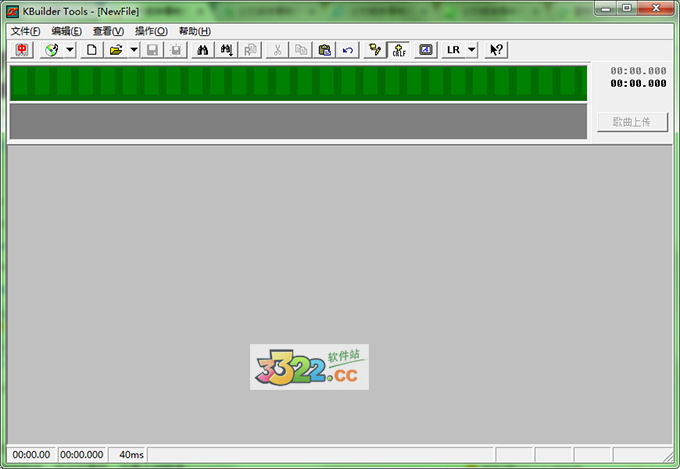Click the red Chinese character toolbar icon
Image resolution: width=680 pixels, height=469 pixels.
tap(22, 50)
